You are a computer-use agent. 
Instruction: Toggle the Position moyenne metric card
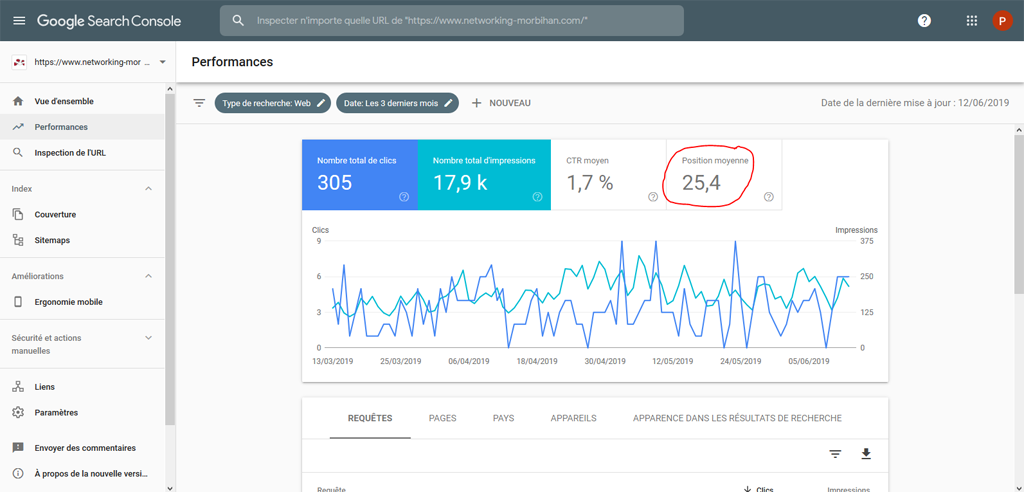pyautogui.click(x=724, y=174)
